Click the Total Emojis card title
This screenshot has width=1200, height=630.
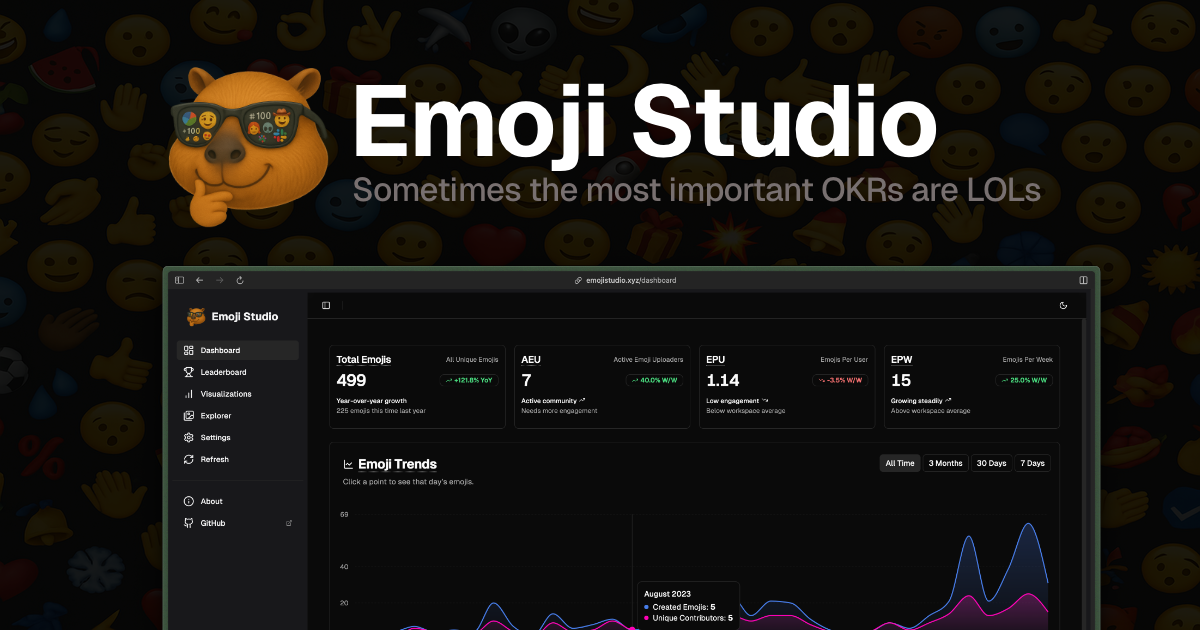[364, 359]
